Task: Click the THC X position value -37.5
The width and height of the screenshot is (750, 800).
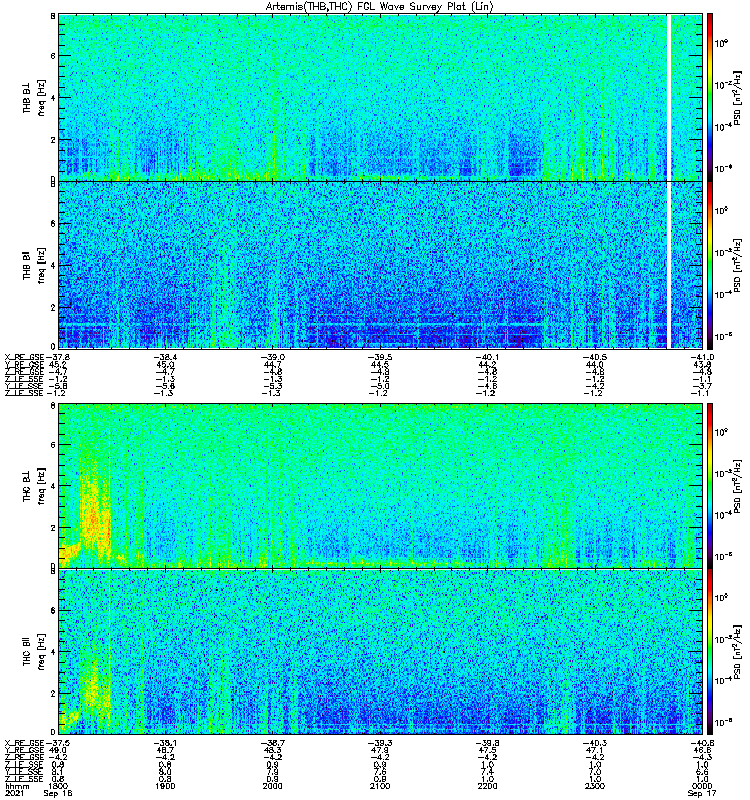Action: tap(58, 743)
